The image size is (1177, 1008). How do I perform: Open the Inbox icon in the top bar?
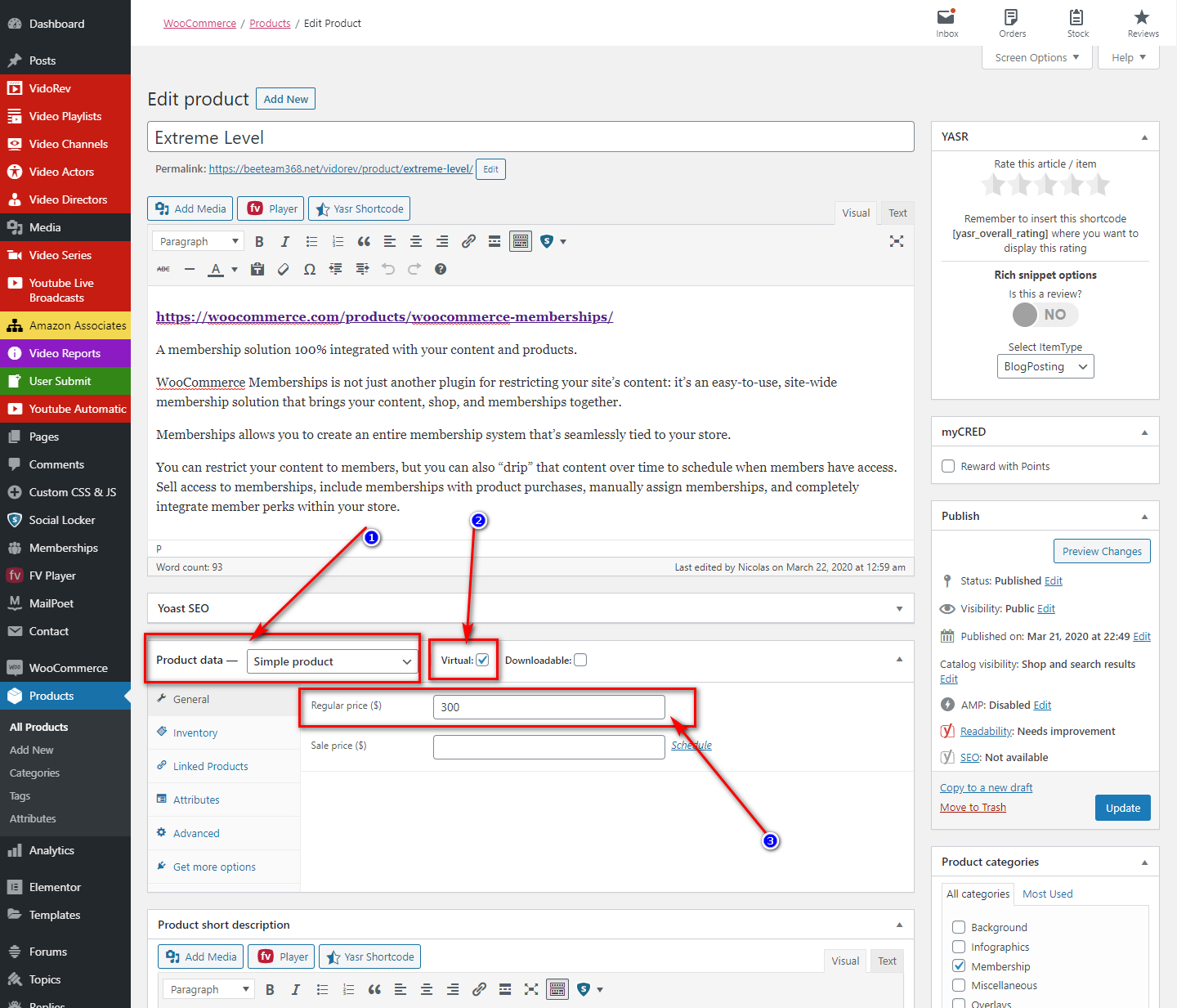pyautogui.click(x=947, y=23)
